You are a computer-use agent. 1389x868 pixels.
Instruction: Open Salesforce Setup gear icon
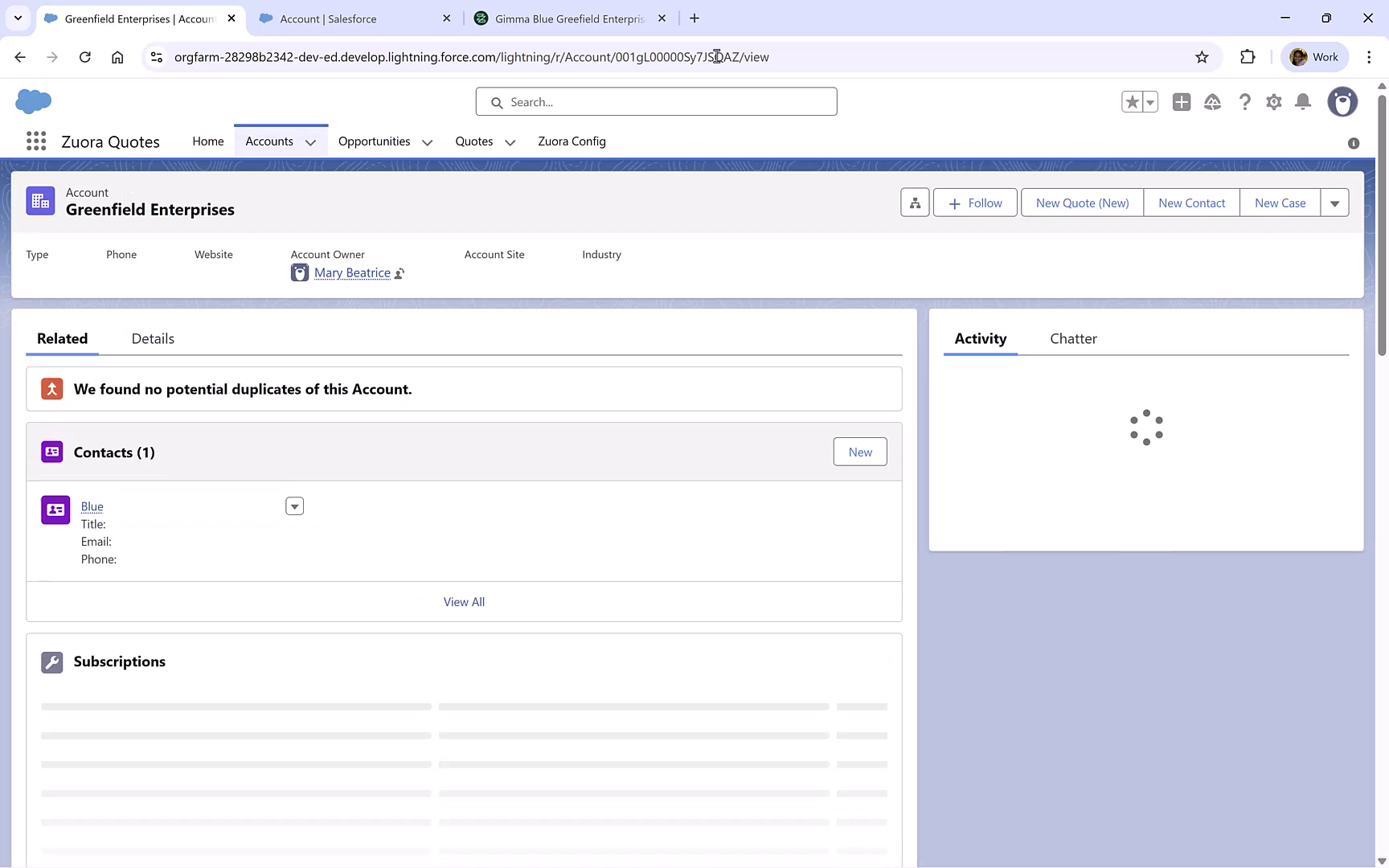(x=1274, y=102)
